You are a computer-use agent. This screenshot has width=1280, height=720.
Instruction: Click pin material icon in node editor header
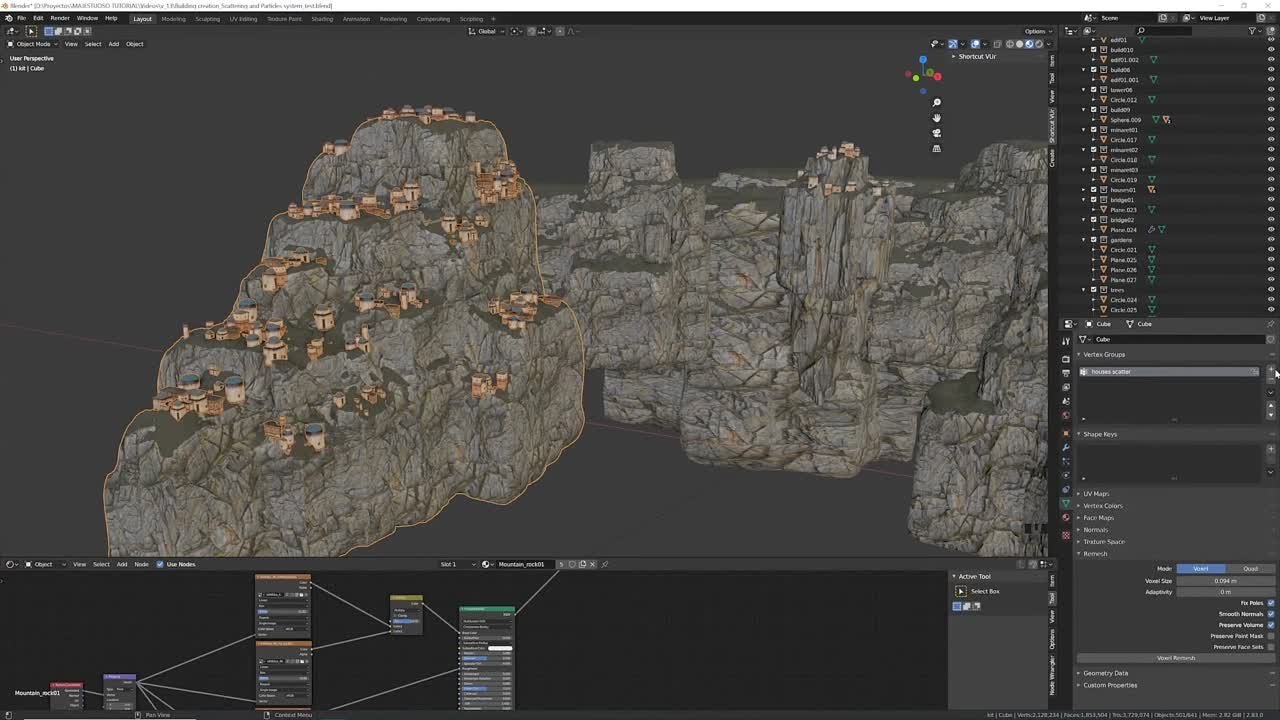click(604, 564)
